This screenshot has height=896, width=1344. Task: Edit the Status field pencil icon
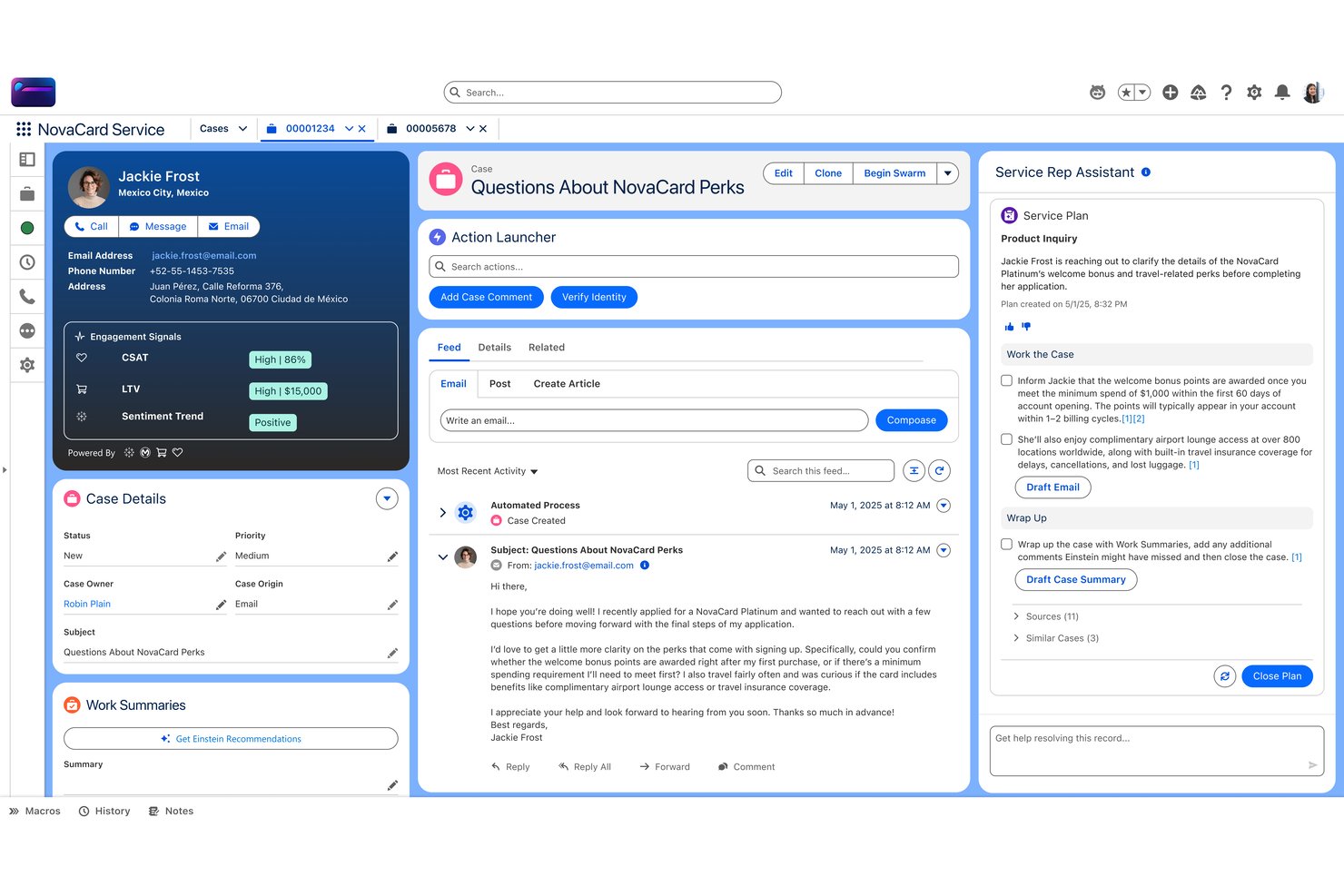coord(221,556)
